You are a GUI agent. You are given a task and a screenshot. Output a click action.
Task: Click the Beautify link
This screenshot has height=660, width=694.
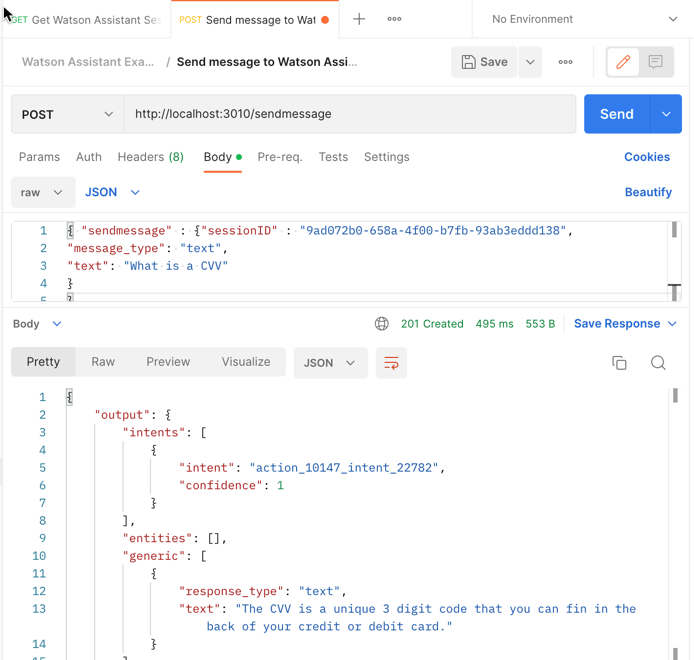(x=648, y=192)
